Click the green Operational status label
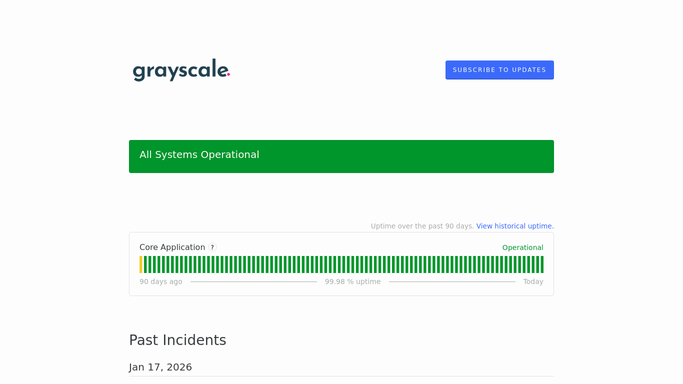This screenshot has height=384, width=683. pos(523,247)
